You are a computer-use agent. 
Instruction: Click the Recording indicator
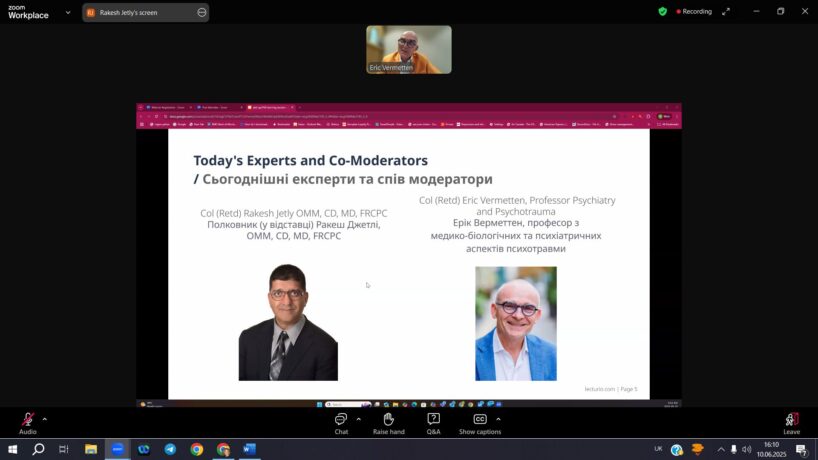coord(694,12)
